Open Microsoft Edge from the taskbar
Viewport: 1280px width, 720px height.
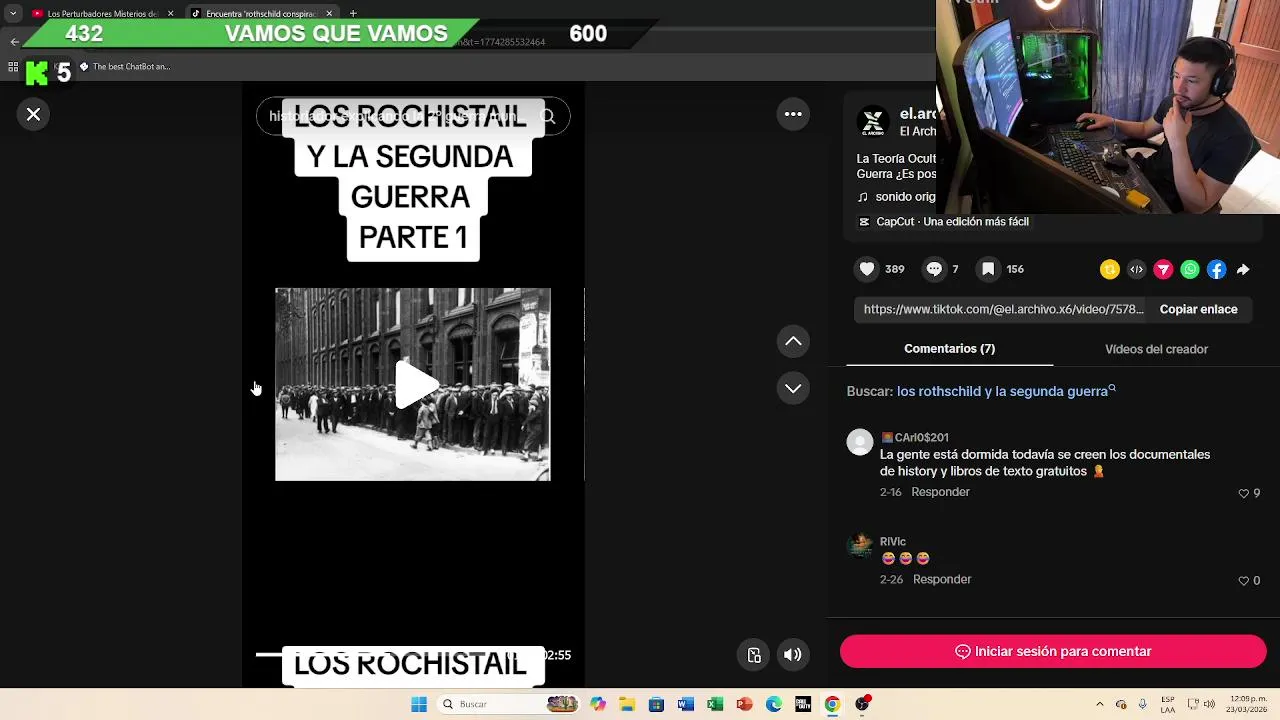(x=774, y=704)
